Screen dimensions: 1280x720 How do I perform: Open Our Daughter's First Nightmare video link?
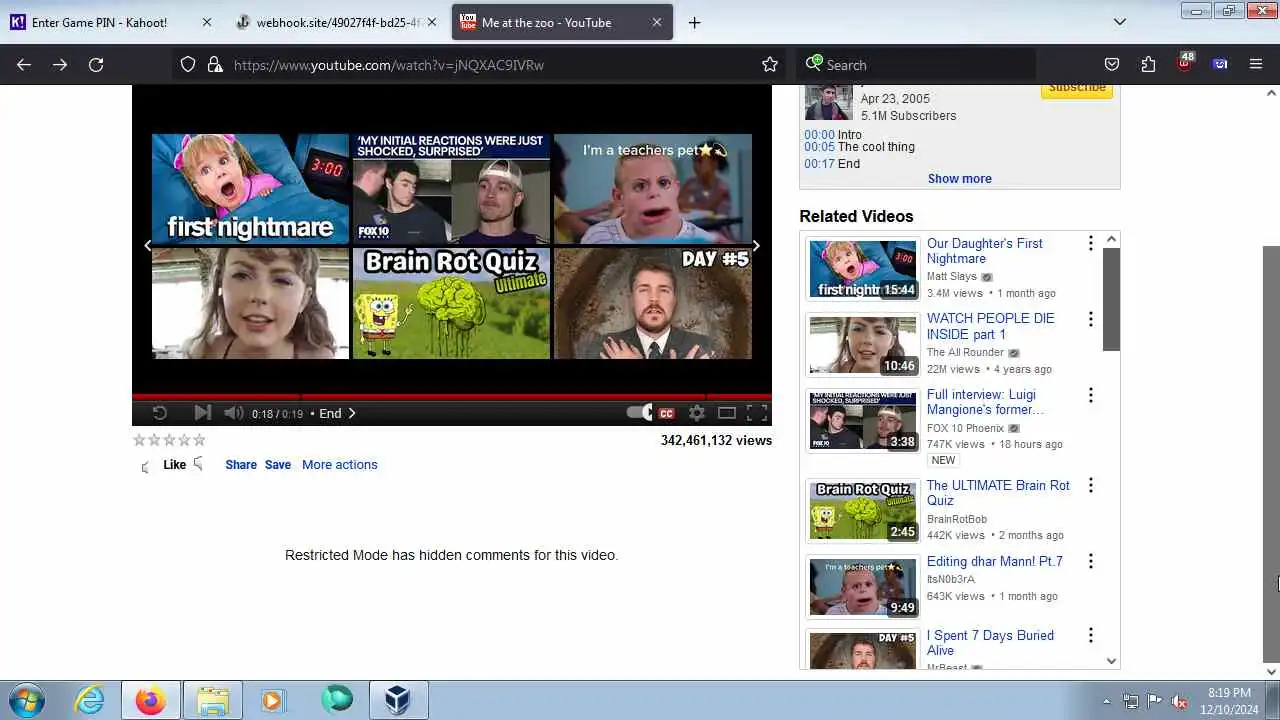pos(985,251)
